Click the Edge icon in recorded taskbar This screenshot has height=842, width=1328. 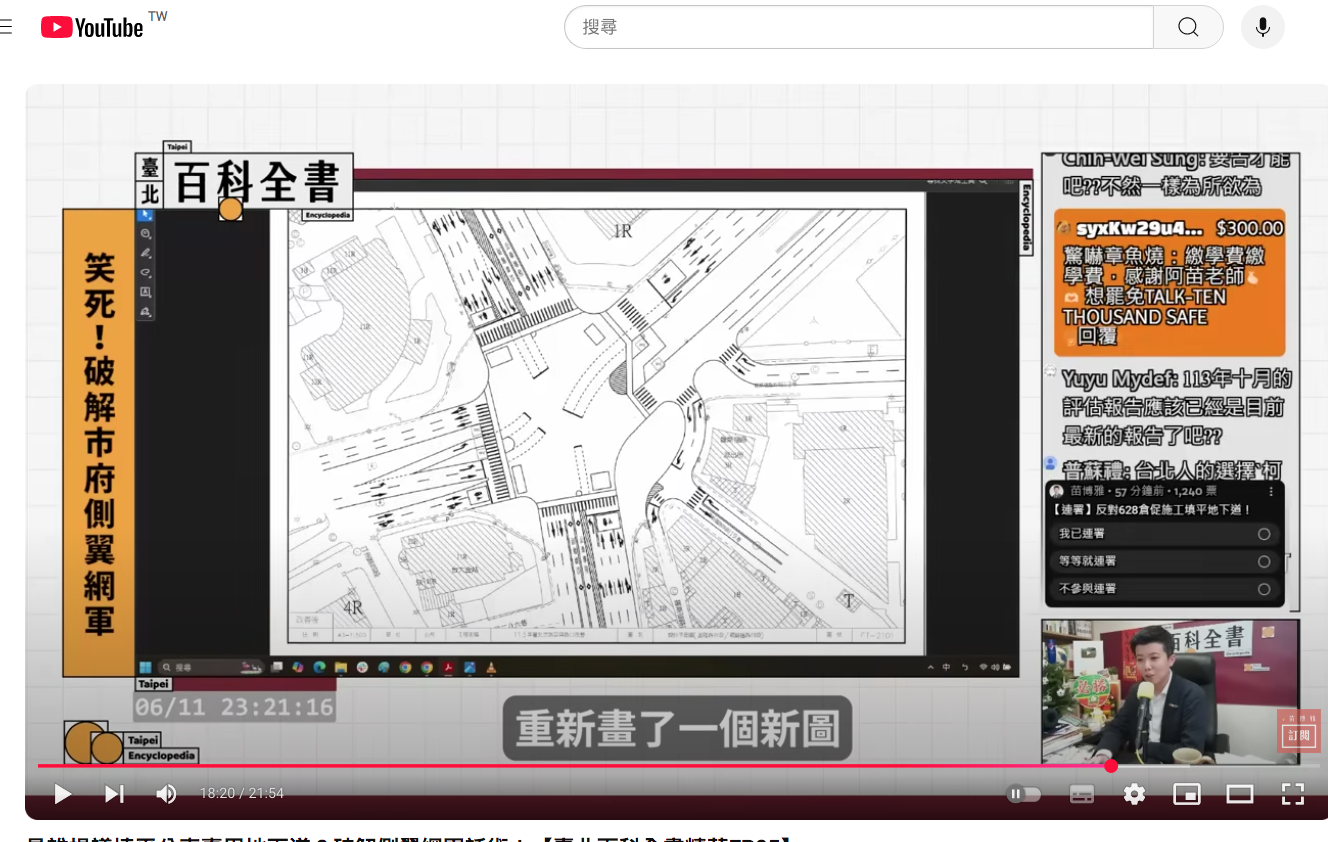pyautogui.click(x=319, y=667)
